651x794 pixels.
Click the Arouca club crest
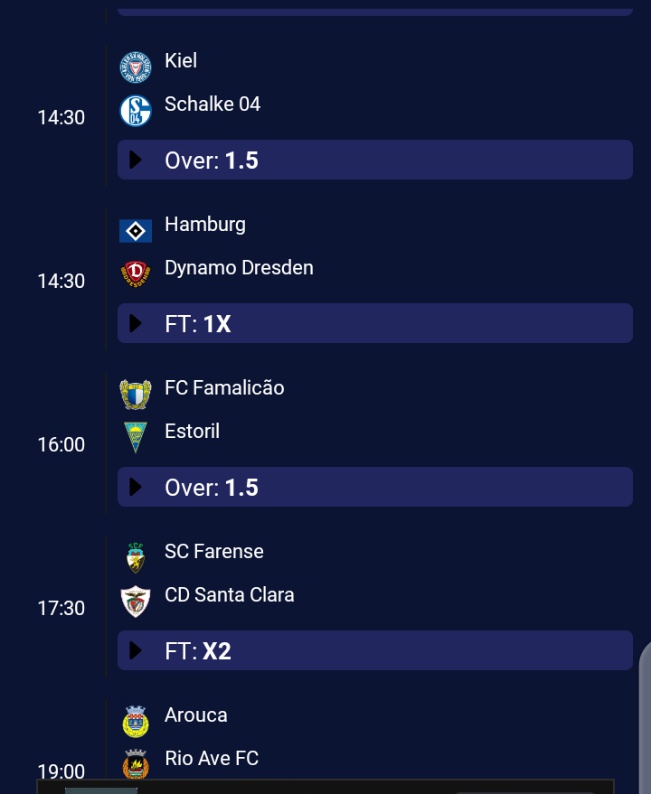tap(135, 721)
